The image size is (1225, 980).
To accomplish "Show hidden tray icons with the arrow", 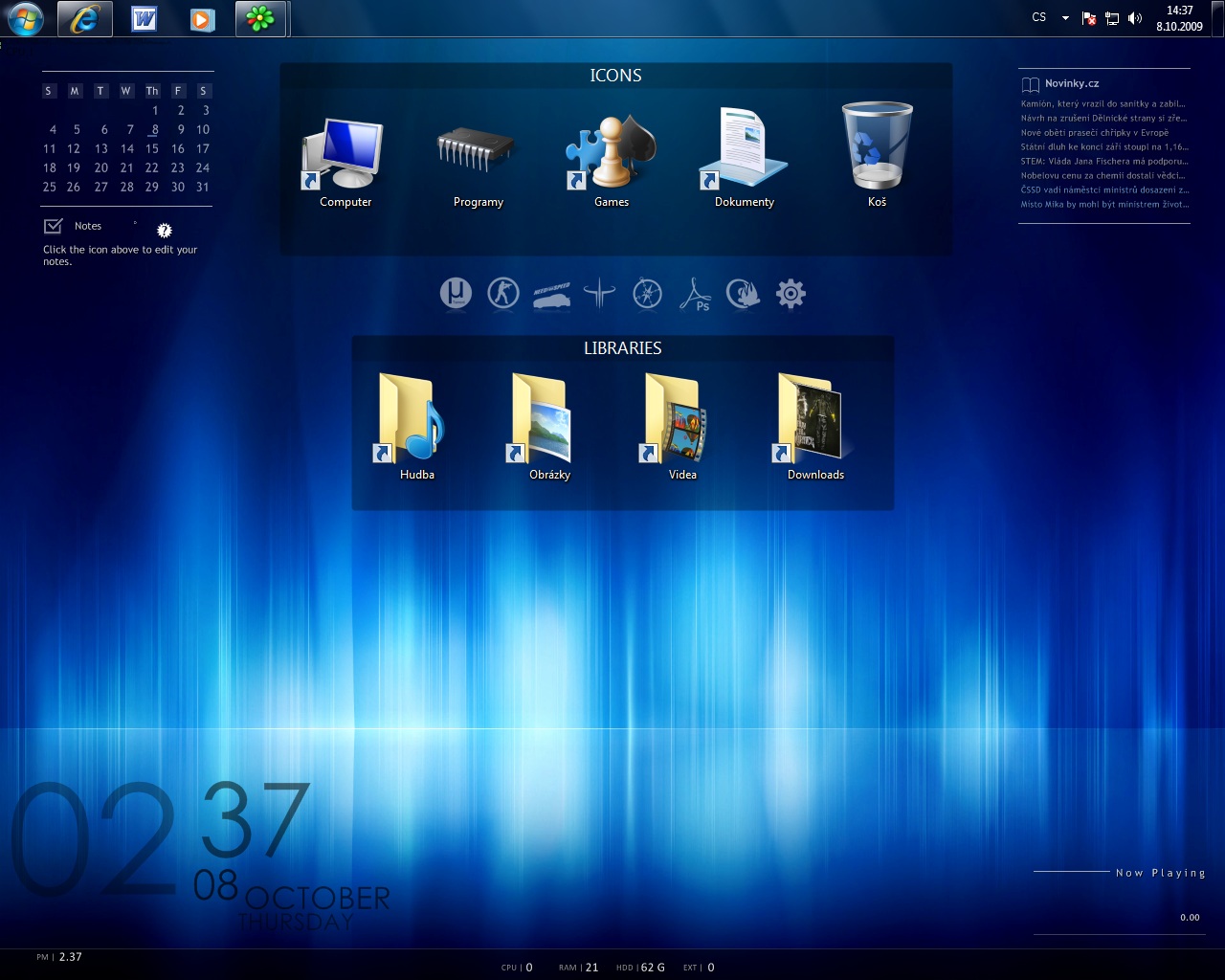I will 1065,18.
